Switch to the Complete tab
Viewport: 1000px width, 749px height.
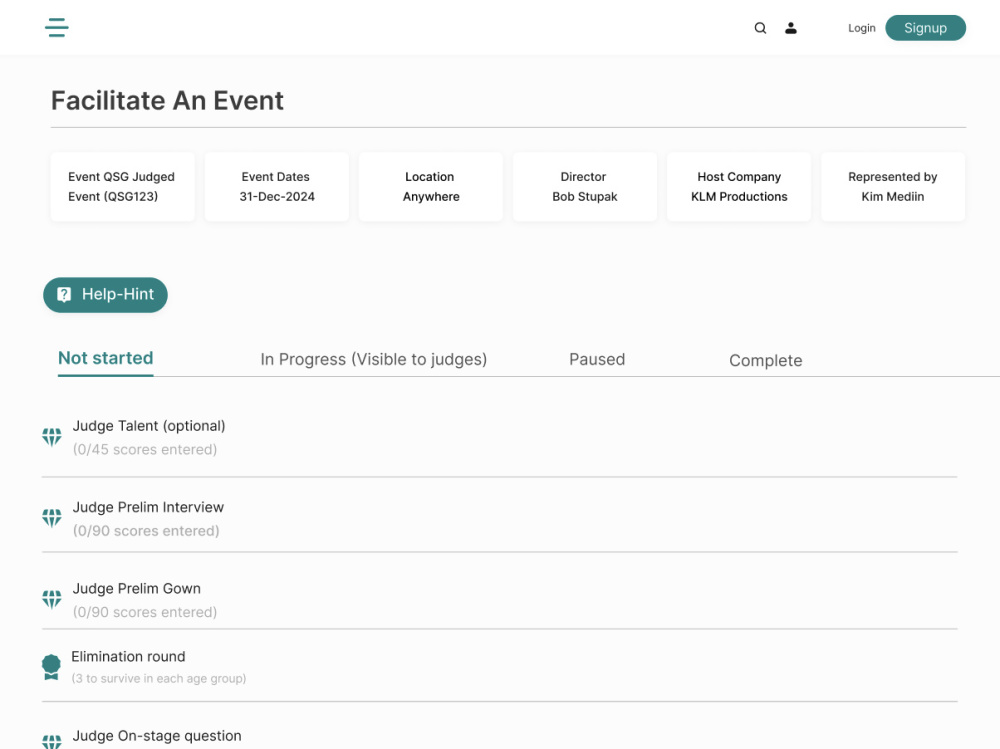coord(765,360)
